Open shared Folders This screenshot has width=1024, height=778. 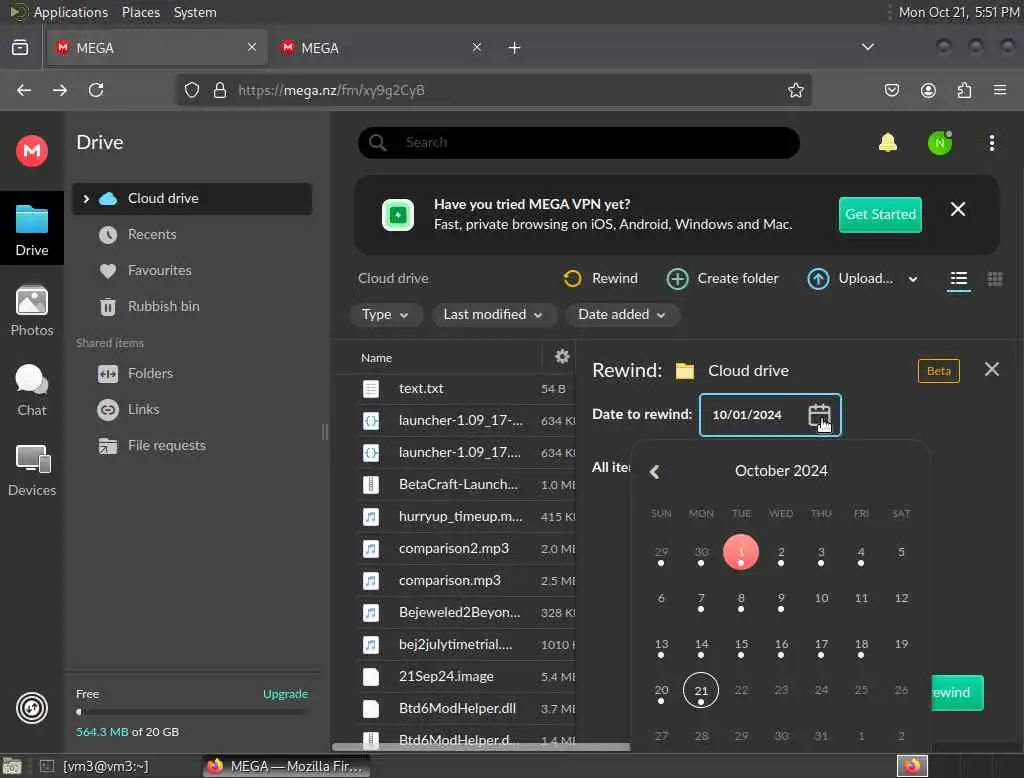150,374
